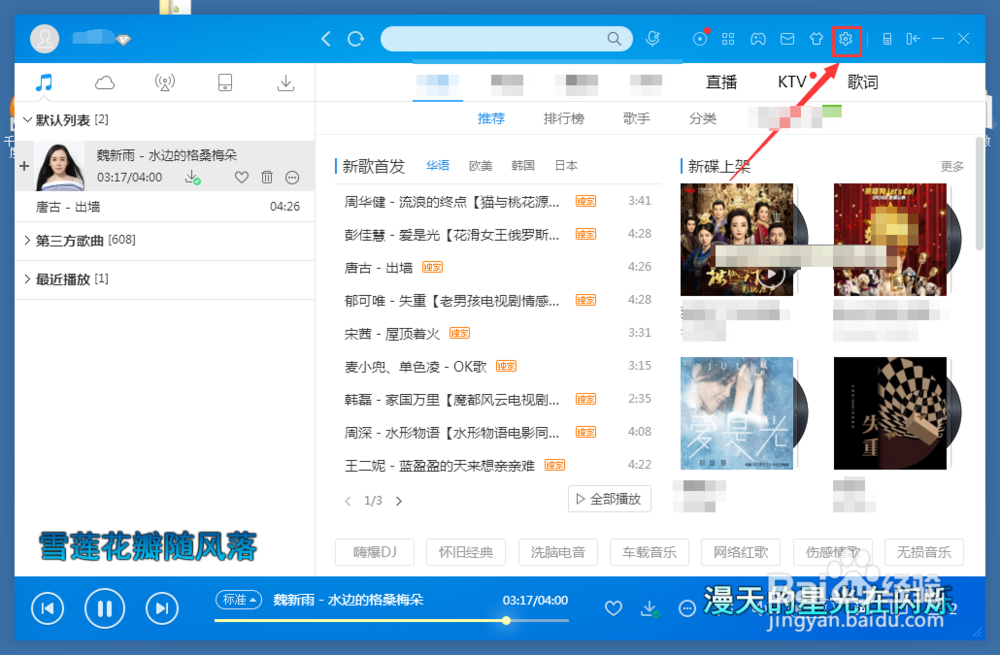Open the messages envelope icon
Screen dimensions: 1000x655
[x=788, y=40]
